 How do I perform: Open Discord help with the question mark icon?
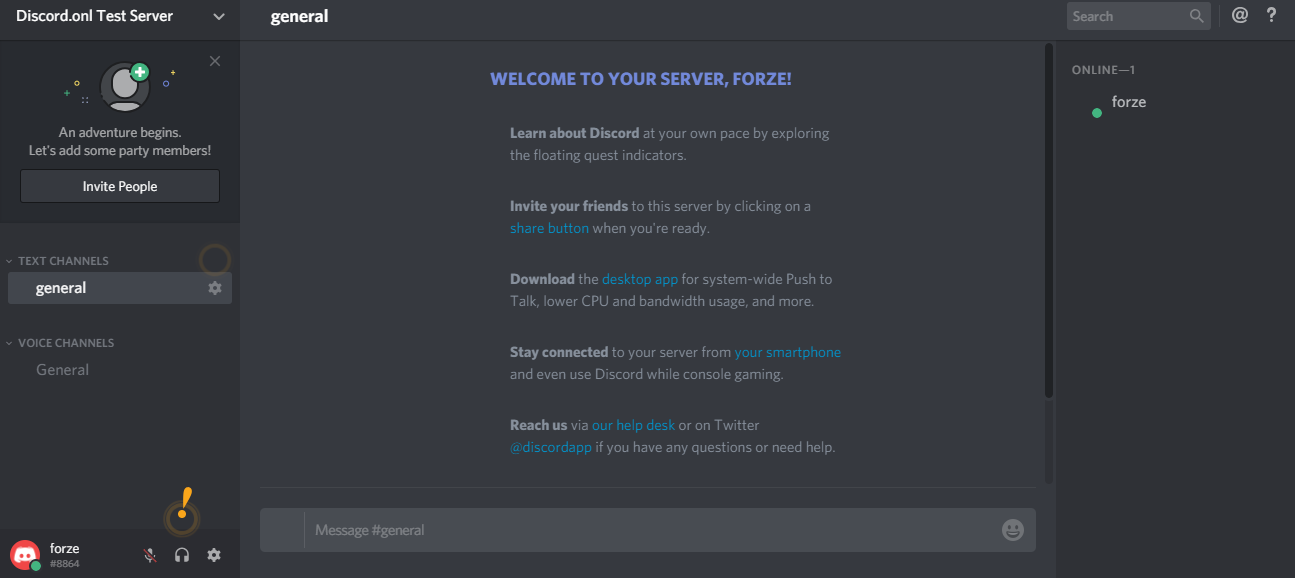point(1271,15)
